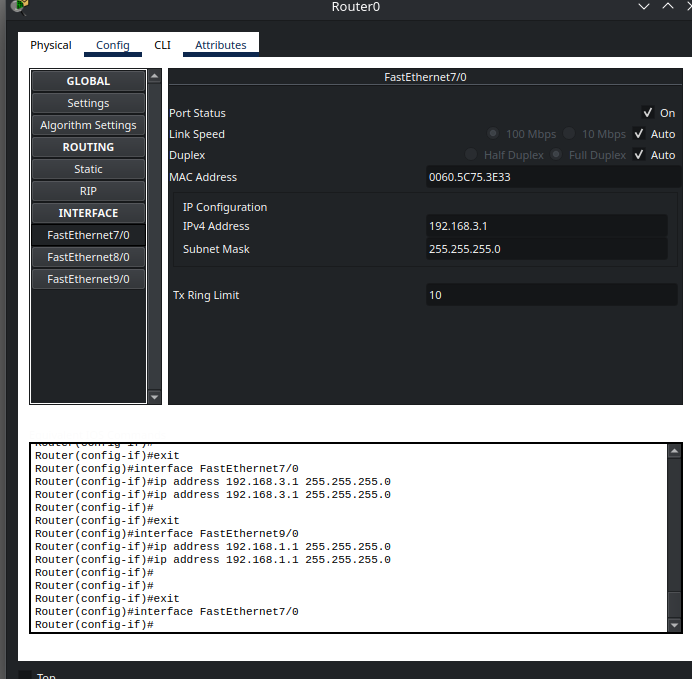Select the 100 Mbps radio button
The height and width of the screenshot is (679, 692).
(493, 134)
